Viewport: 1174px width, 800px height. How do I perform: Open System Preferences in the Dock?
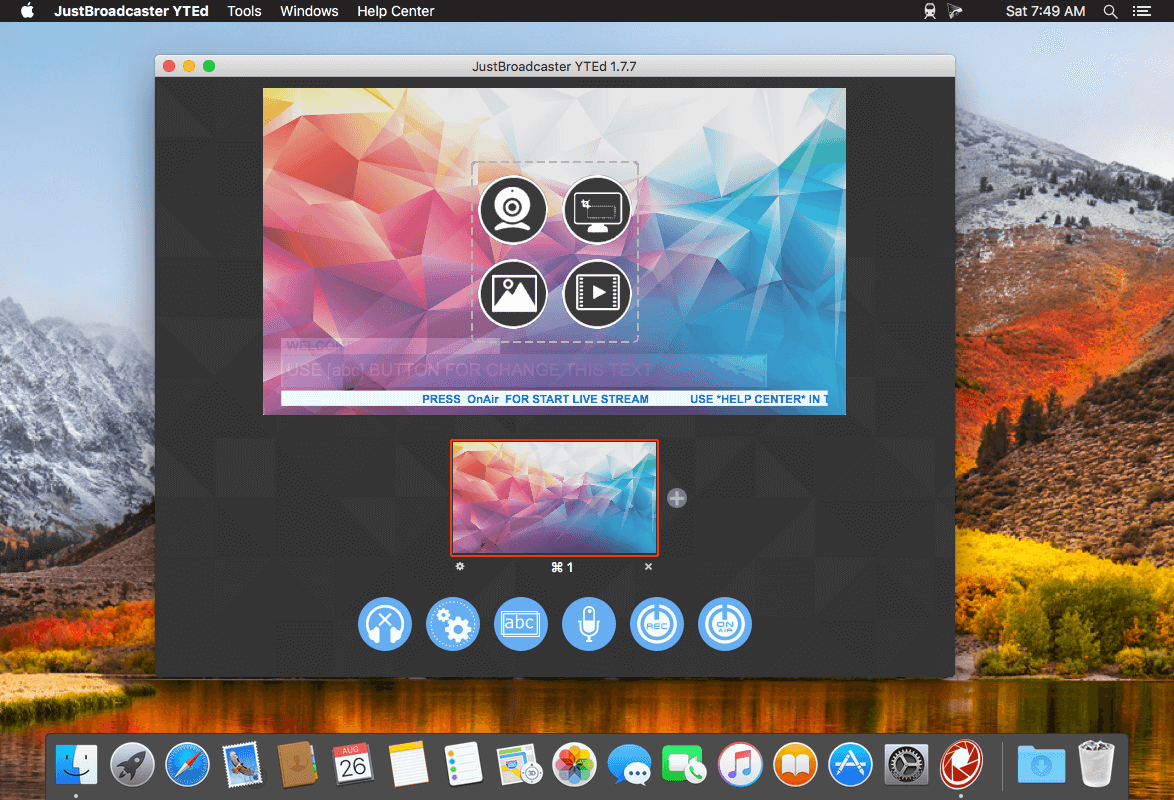point(906,765)
